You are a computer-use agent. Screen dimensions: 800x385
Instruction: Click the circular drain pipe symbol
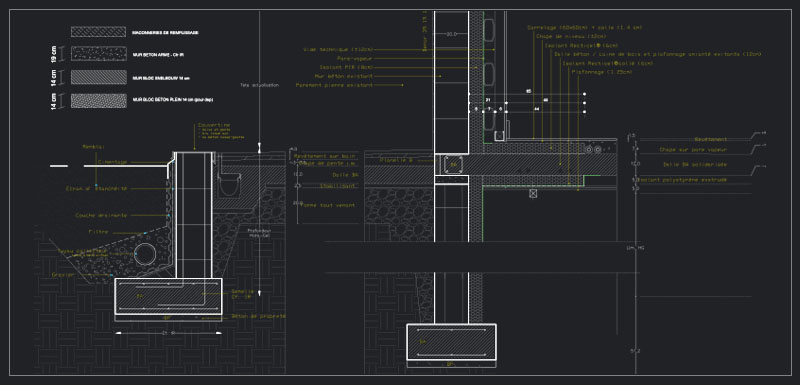click(x=146, y=253)
